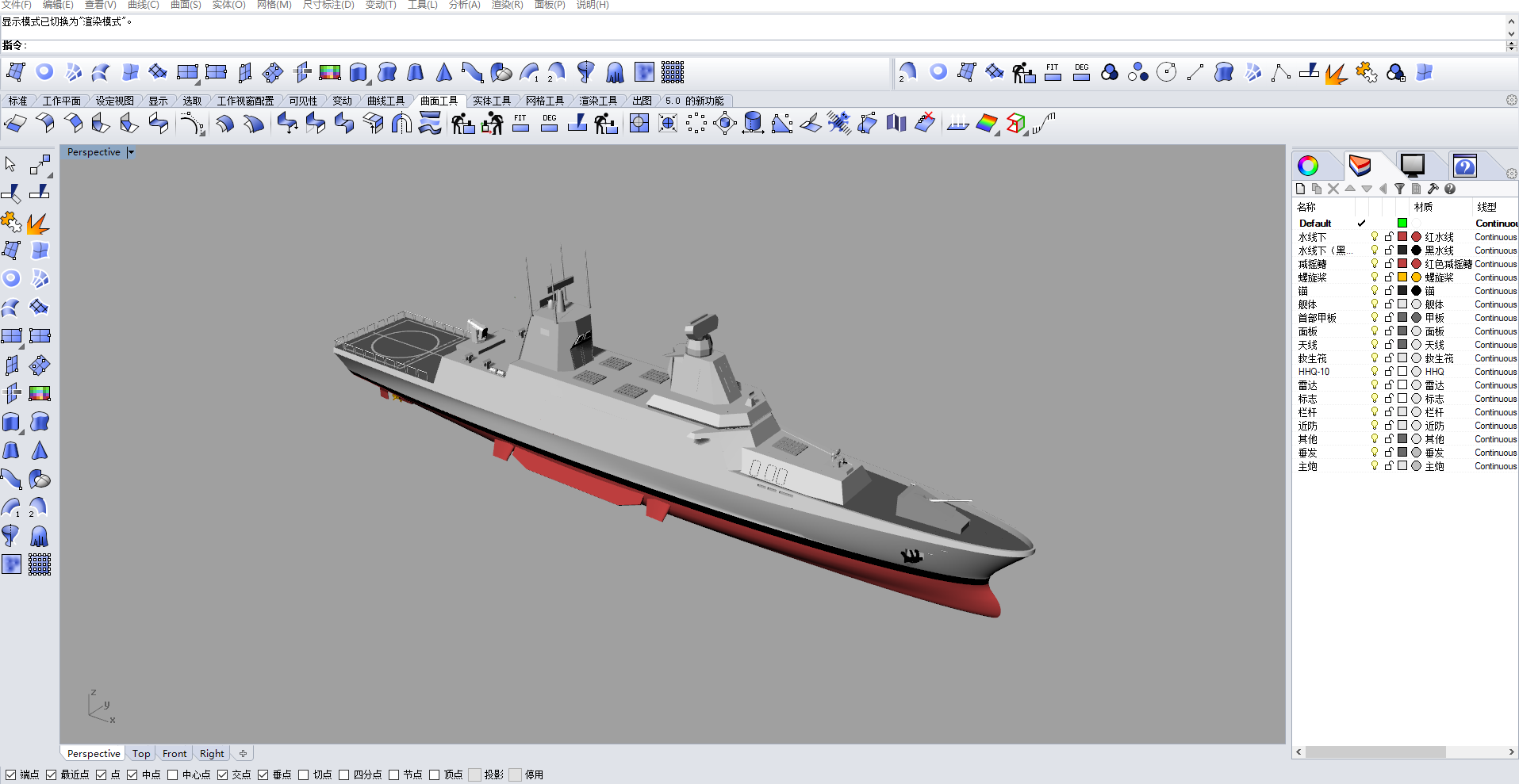Viewport: 1519px width, 784px height.
Task: Click 主炮 layer Continuous linetype dropdown
Action: pos(1495,466)
